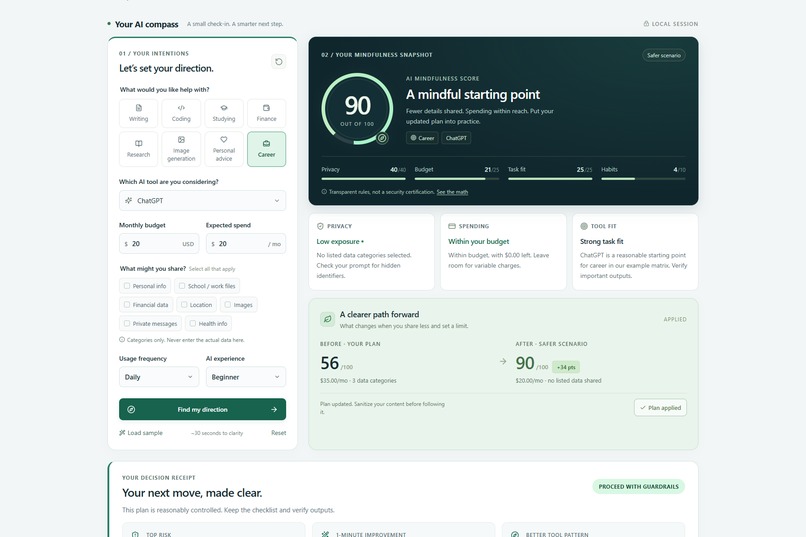
Task: Click the circle icon in the Tool Fit card
Action: (584, 226)
